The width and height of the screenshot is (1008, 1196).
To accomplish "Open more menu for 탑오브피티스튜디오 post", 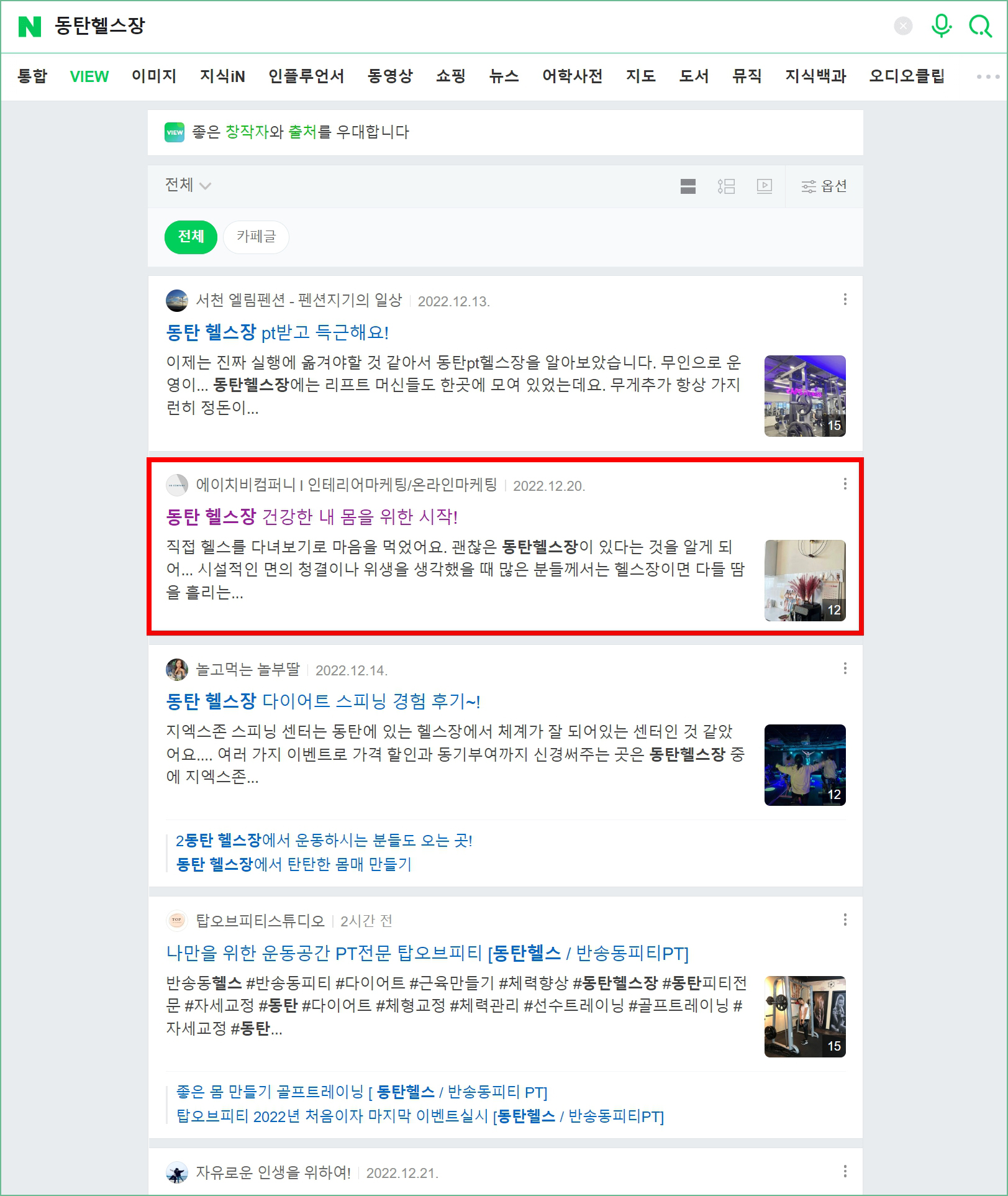I will pyautogui.click(x=845, y=920).
